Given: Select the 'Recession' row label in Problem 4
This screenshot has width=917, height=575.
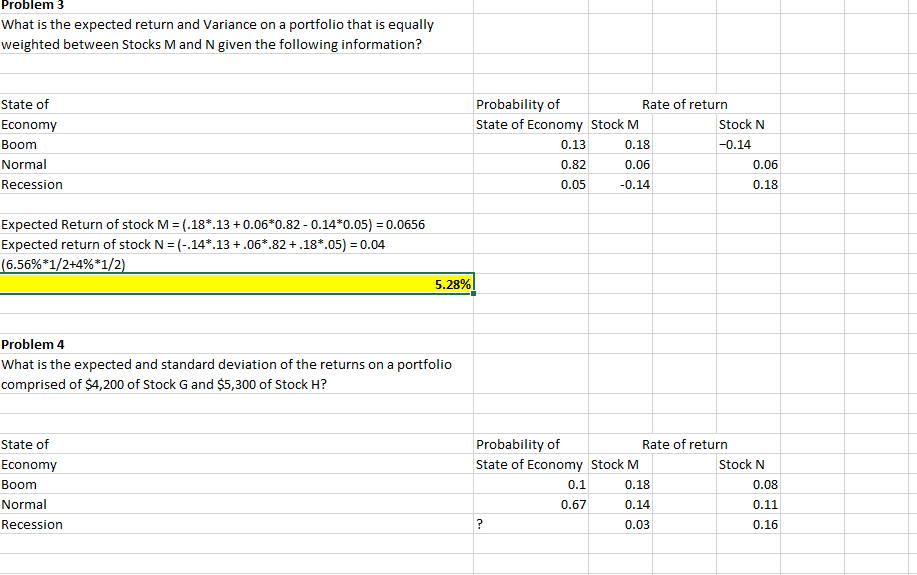Looking at the screenshot, I should pyautogui.click(x=32, y=524).
